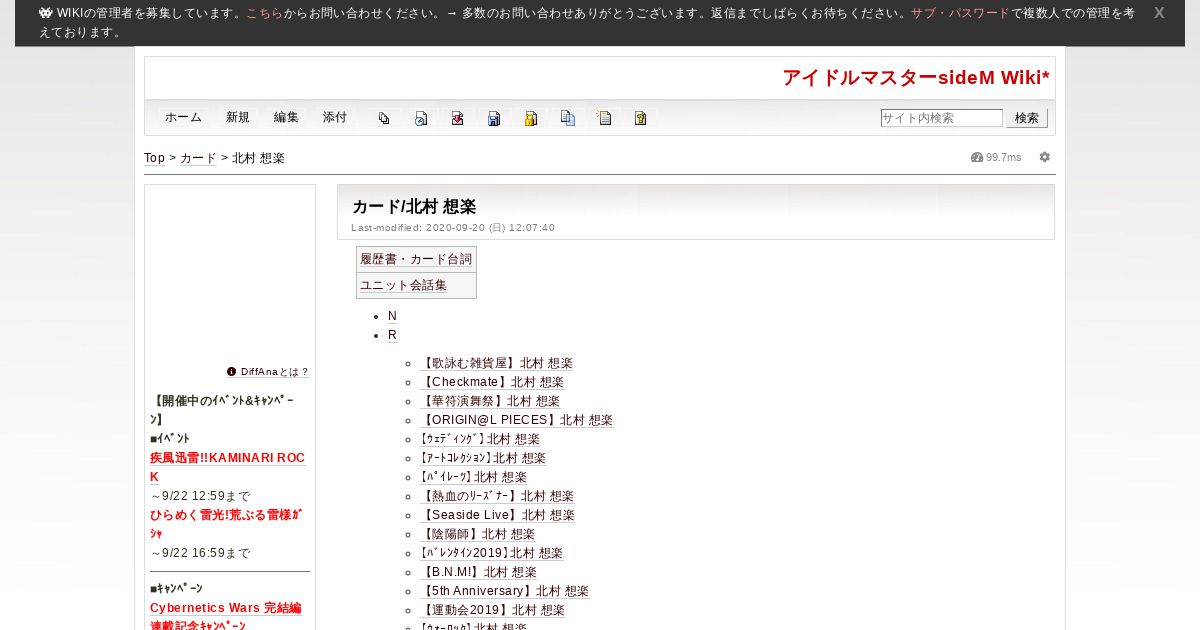This screenshot has height=630, width=1200.
Task: Click the question mark help icon
Action: (641, 118)
